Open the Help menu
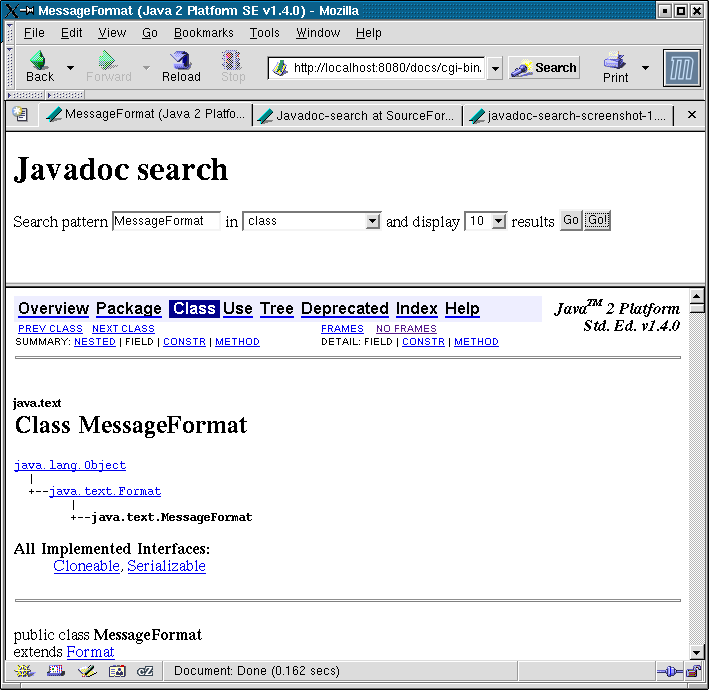This screenshot has width=709, height=690. coord(369,33)
